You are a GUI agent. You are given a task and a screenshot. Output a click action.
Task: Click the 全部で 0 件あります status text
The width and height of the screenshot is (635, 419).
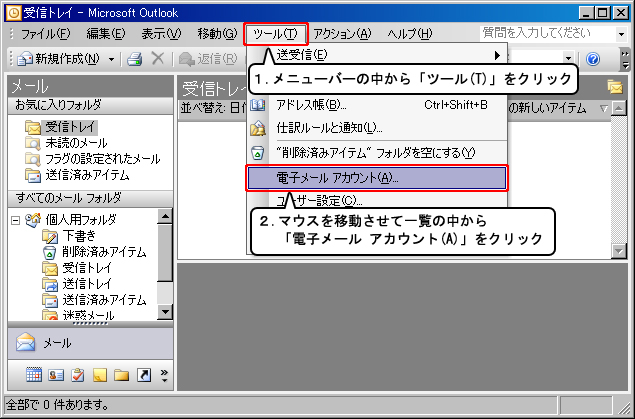coord(58,405)
